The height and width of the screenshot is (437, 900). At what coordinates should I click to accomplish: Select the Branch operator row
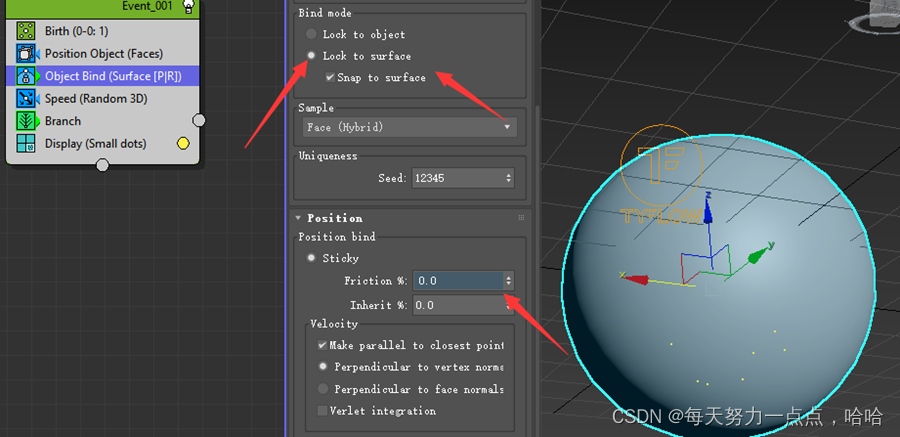(x=103, y=121)
